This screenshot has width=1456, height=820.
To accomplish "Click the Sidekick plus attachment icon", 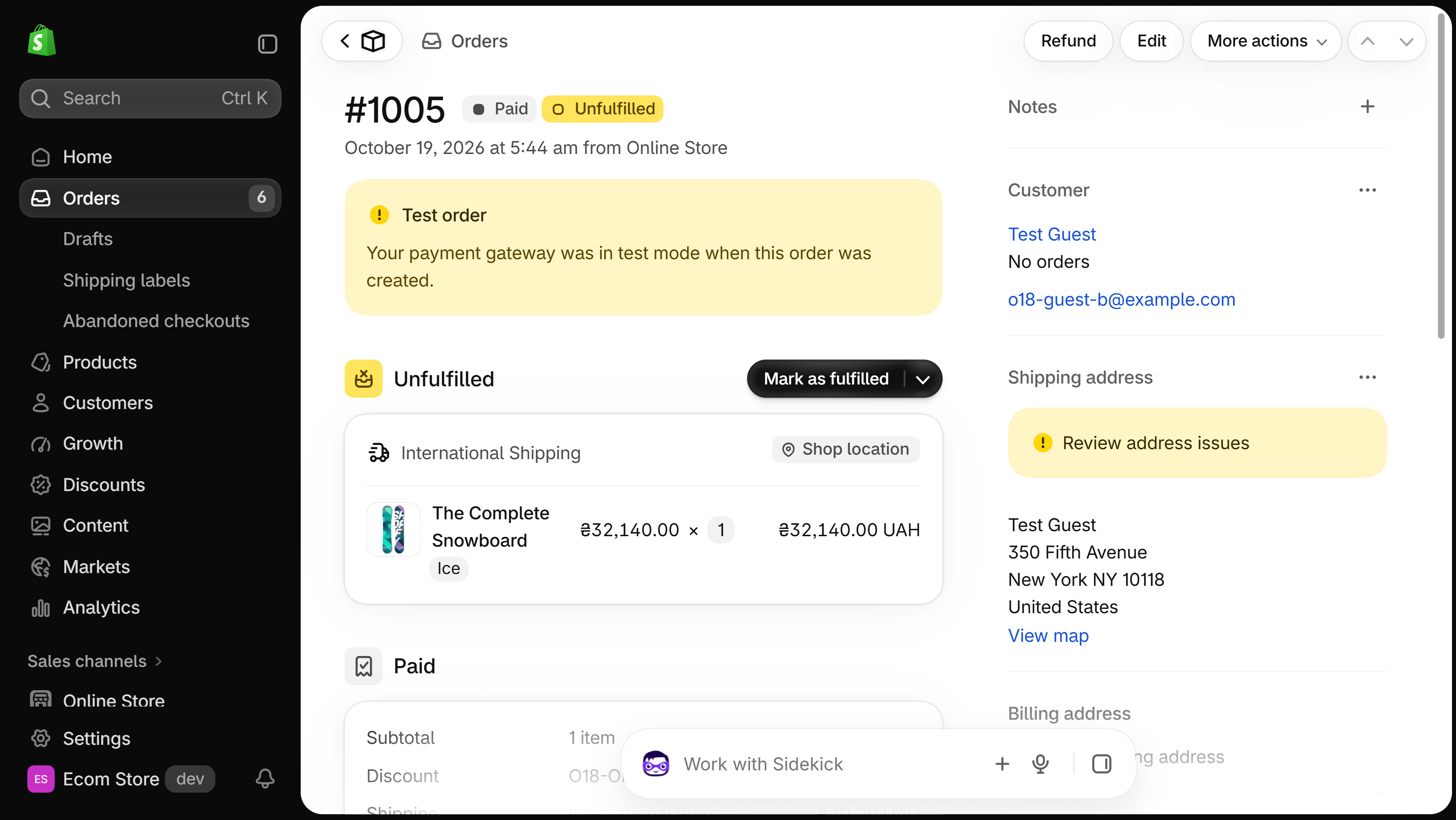I will (x=1001, y=764).
